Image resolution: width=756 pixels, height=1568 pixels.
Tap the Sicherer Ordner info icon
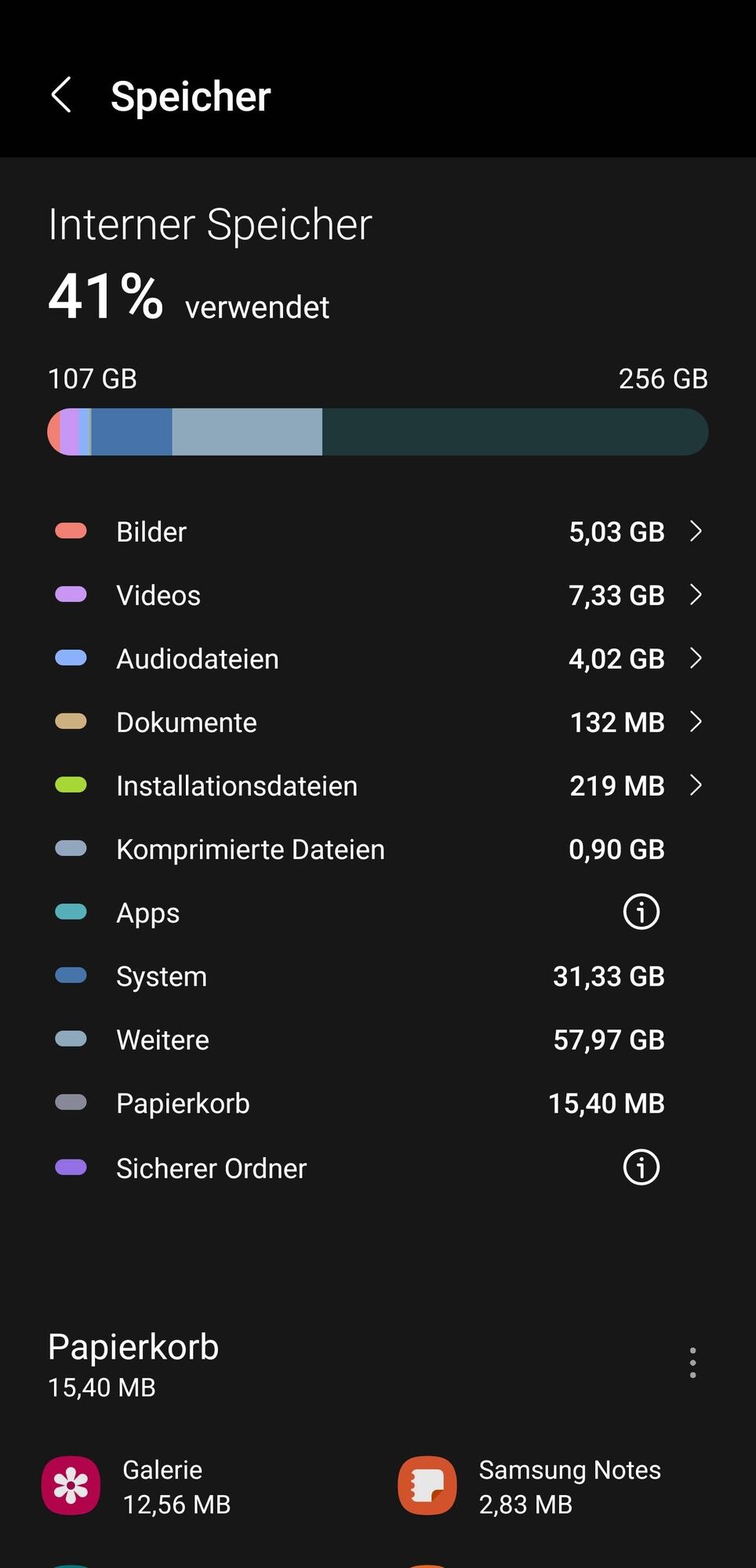tap(641, 1167)
